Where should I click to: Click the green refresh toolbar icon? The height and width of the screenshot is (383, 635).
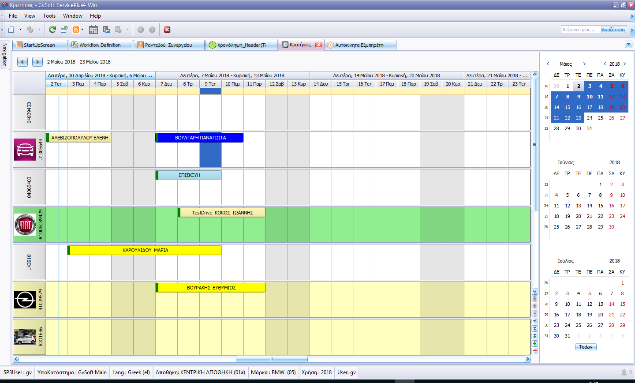click(52, 30)
